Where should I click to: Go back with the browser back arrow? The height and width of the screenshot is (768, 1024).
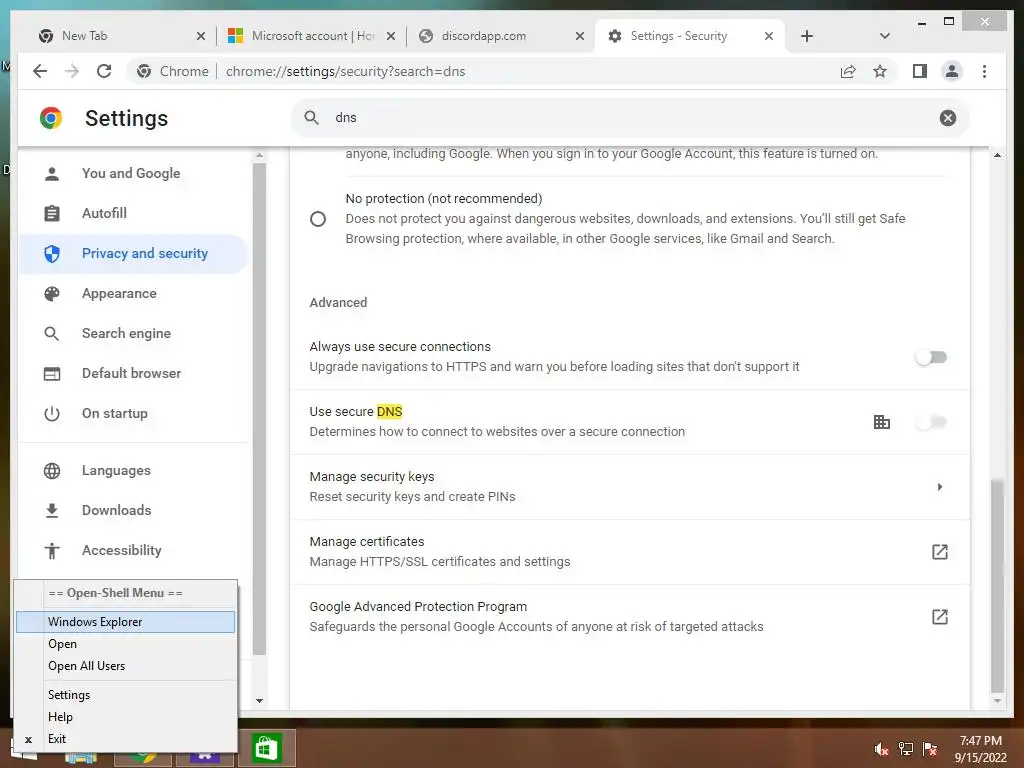(40, 71)
